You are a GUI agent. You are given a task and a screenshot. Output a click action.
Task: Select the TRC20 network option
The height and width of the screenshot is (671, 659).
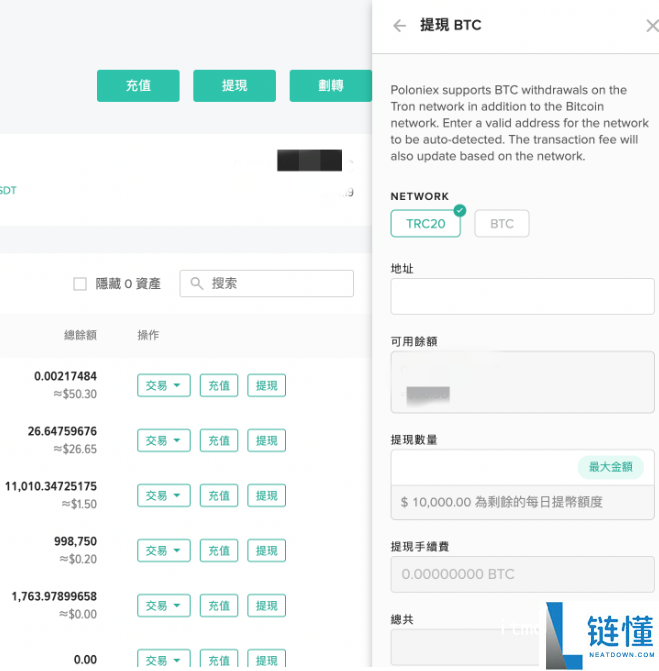(425, 223)
